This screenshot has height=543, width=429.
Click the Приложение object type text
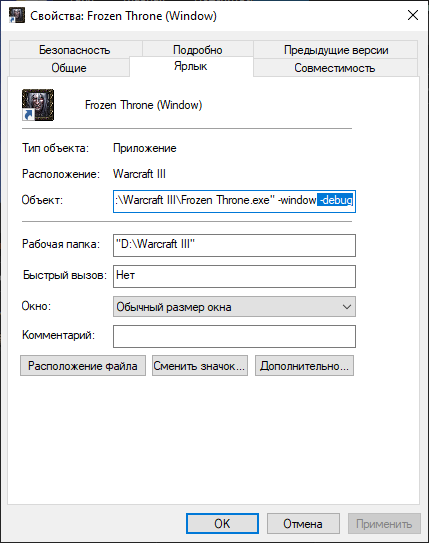(145, 148)
